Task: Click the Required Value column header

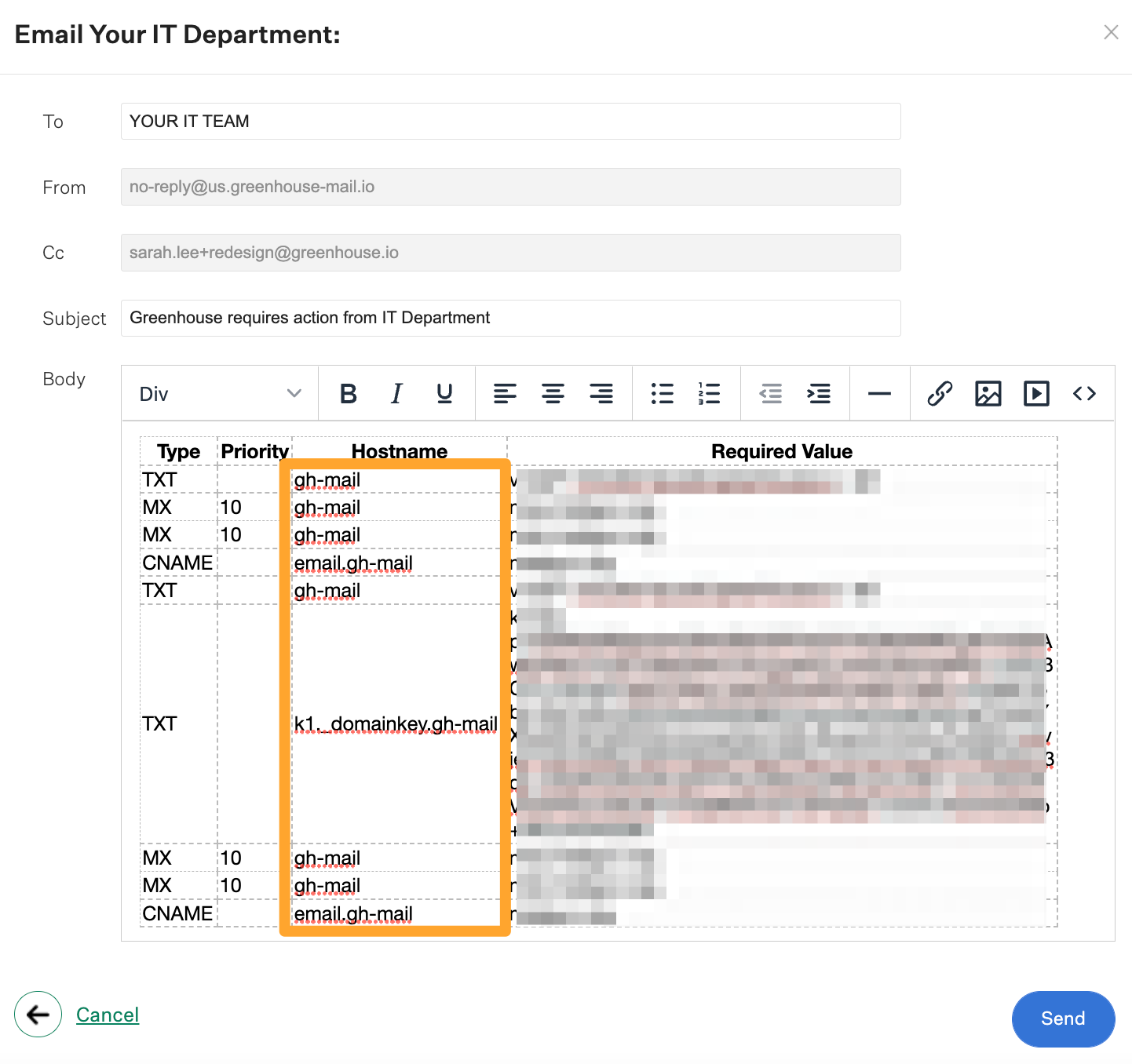Action: [782, 451]
